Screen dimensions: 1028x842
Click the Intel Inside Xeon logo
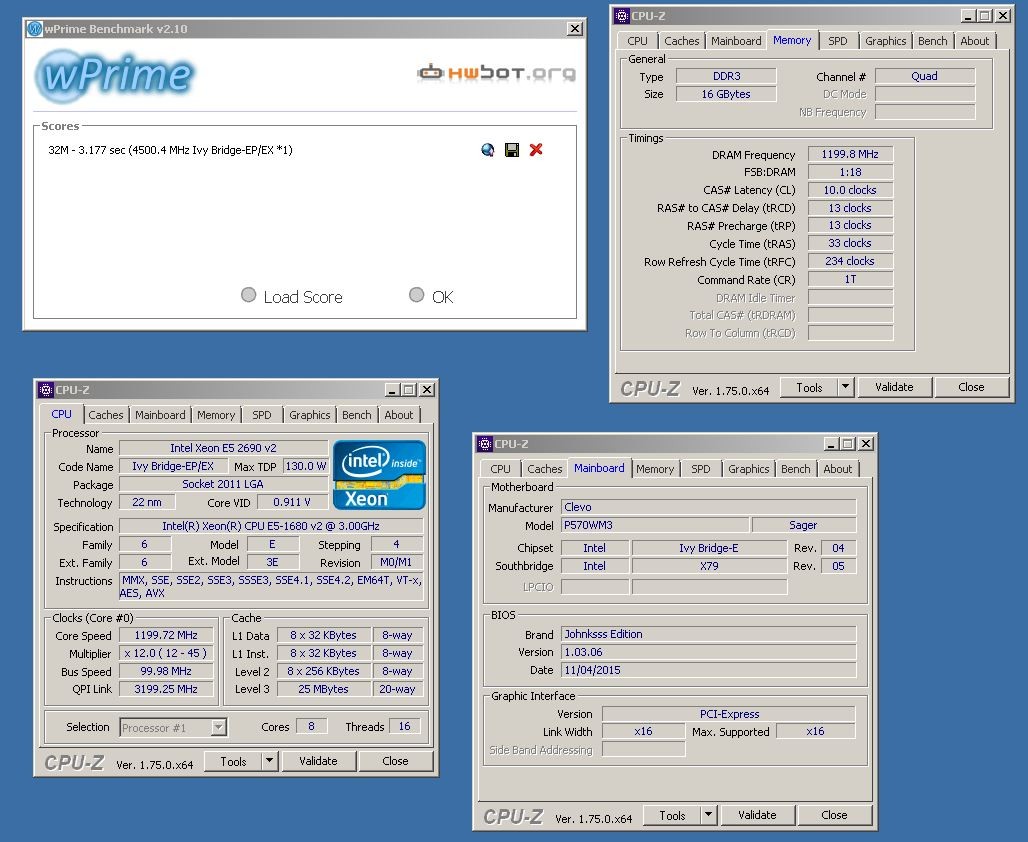pyautogui.click(x=379, y=475)
